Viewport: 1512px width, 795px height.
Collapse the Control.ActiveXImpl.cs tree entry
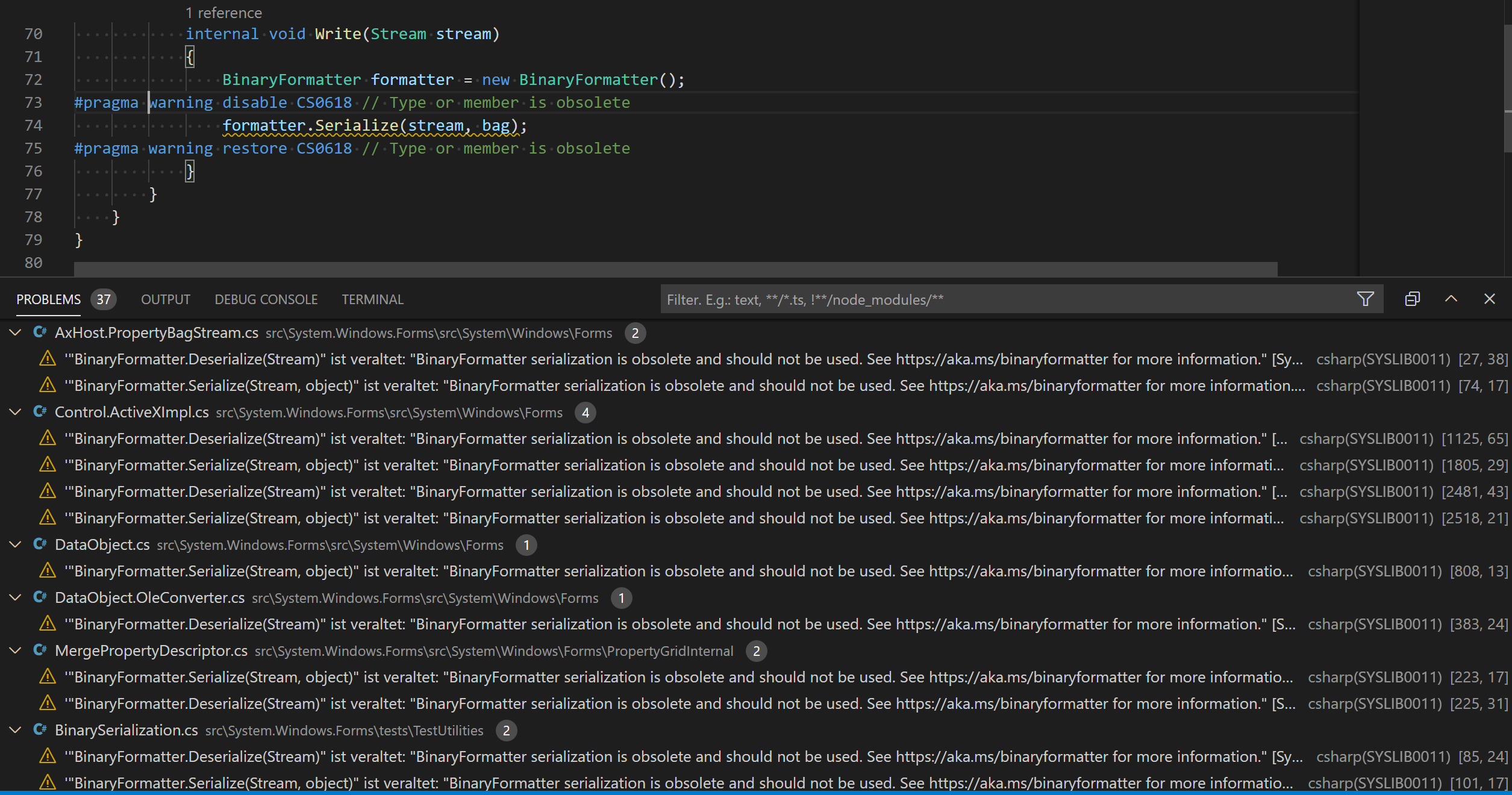pyautogui.click(x=14, y=412)
